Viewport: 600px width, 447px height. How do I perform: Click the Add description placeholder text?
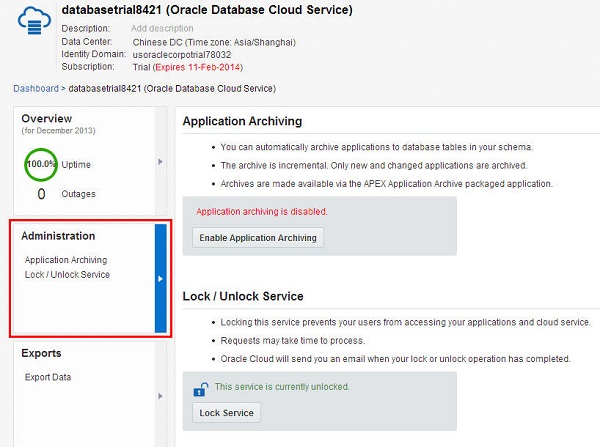pos(162,29)
